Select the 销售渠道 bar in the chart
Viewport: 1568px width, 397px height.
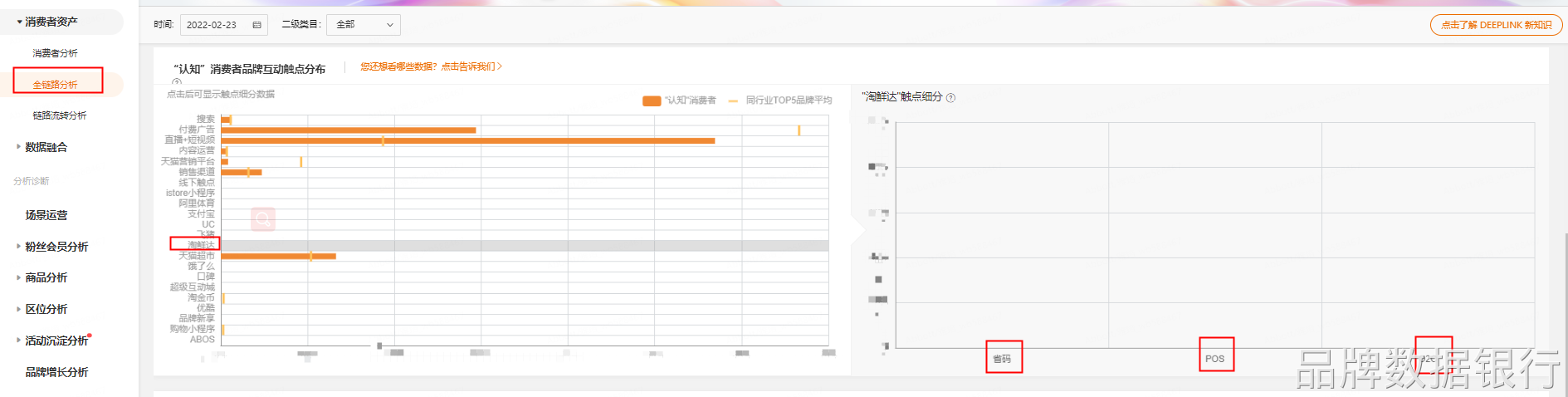tap(242, 173)
